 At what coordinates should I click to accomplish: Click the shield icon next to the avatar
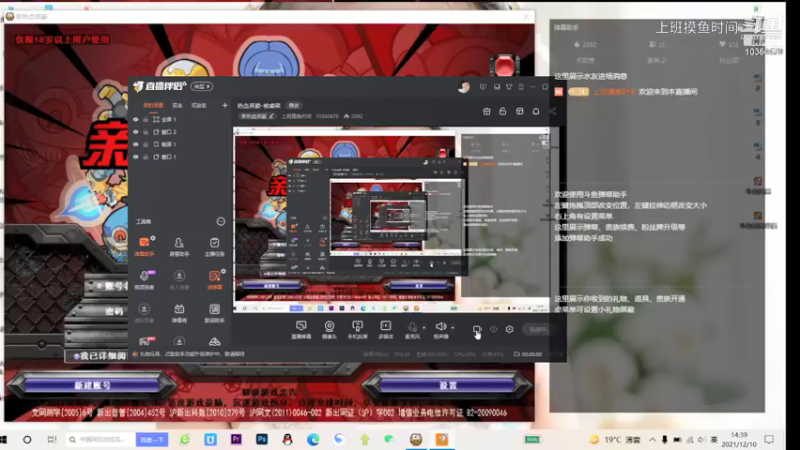click(x=483, y=87)
